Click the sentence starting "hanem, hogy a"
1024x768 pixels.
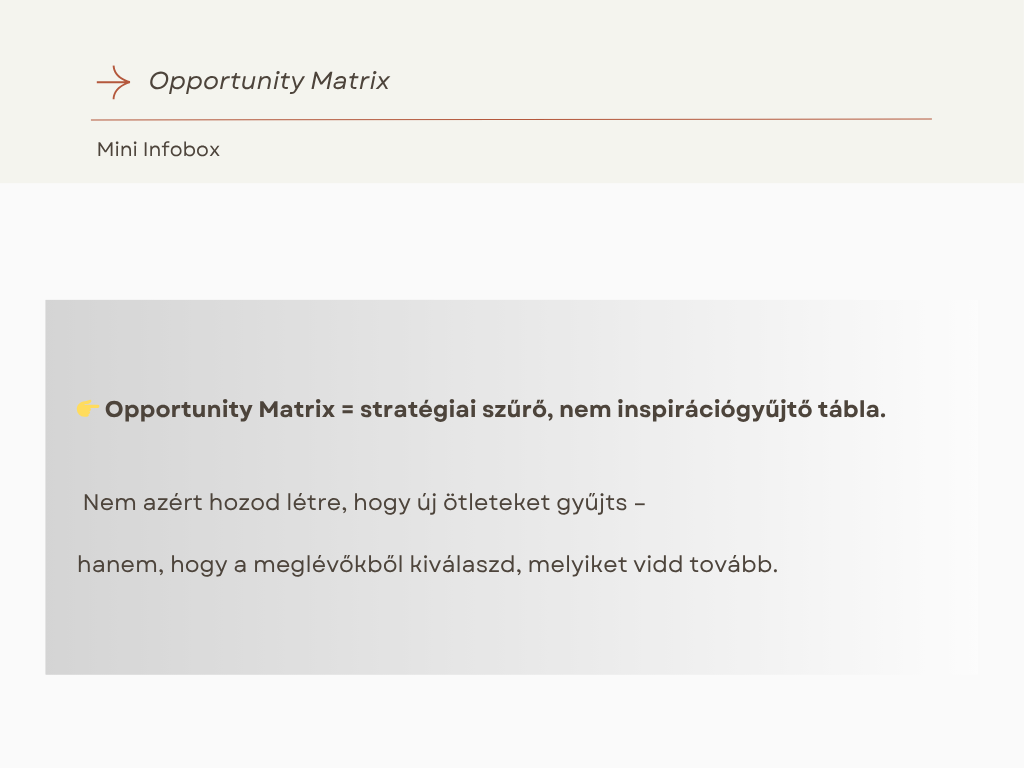coord(427,564)
